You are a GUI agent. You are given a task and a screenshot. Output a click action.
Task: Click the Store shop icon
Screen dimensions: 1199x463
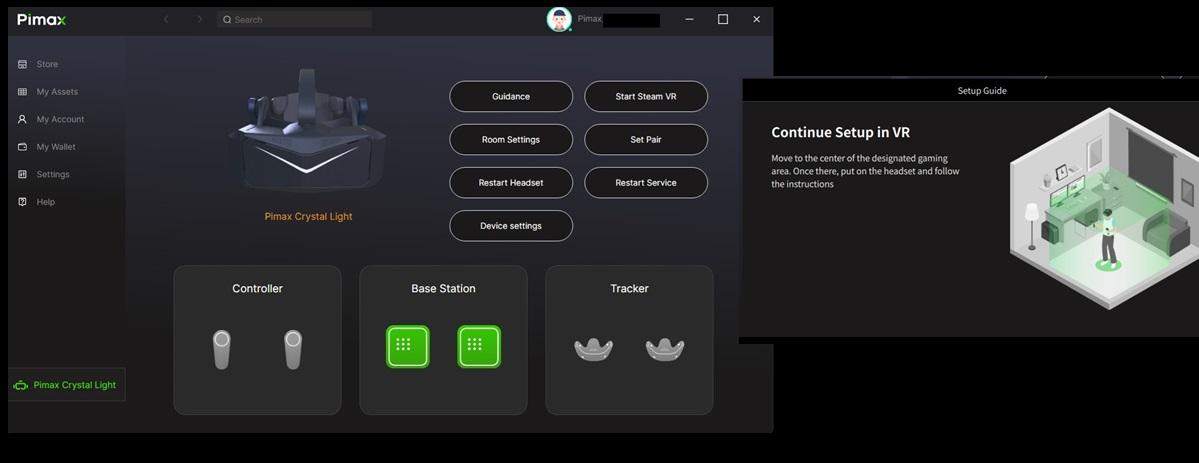[x=22, y=64]
